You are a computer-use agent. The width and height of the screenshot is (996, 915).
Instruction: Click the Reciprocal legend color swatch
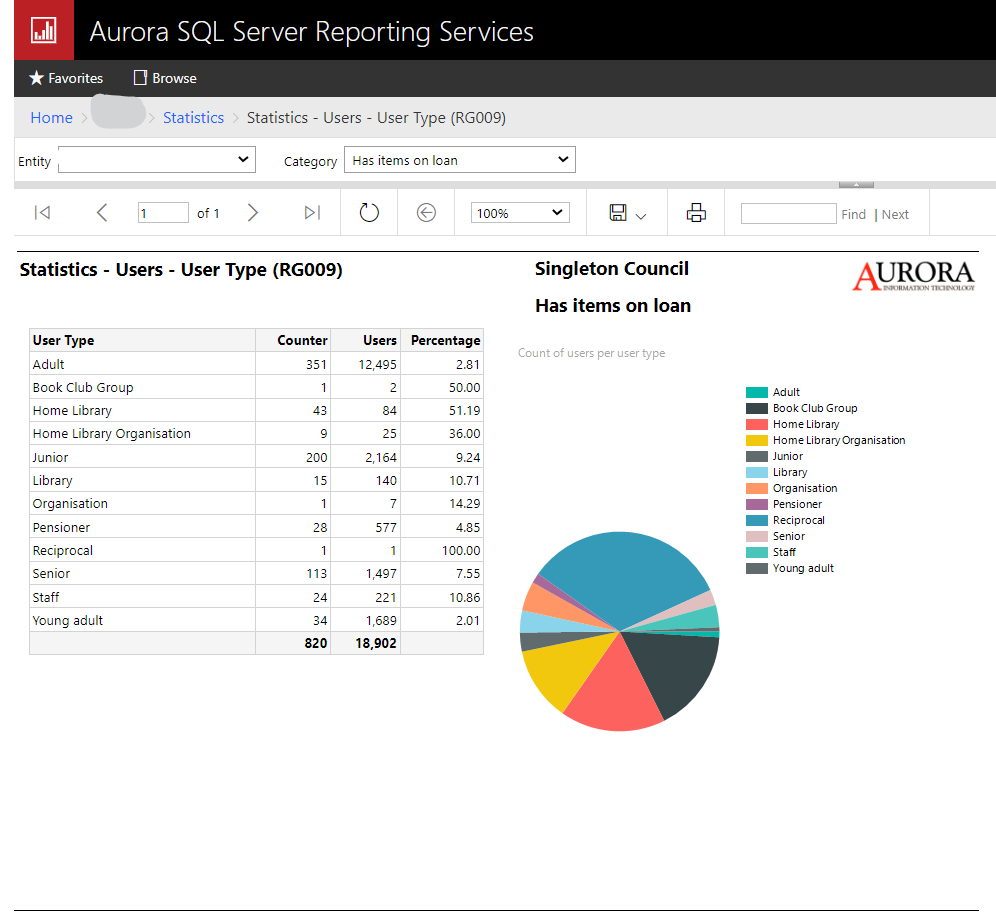(757, 520)
